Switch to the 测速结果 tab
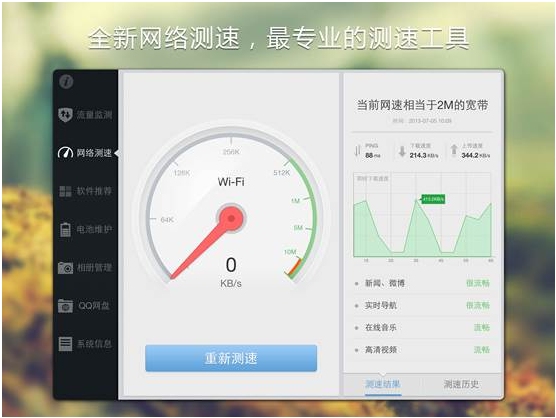This screenshot has height=418, width=556. [x=383, y=384]
